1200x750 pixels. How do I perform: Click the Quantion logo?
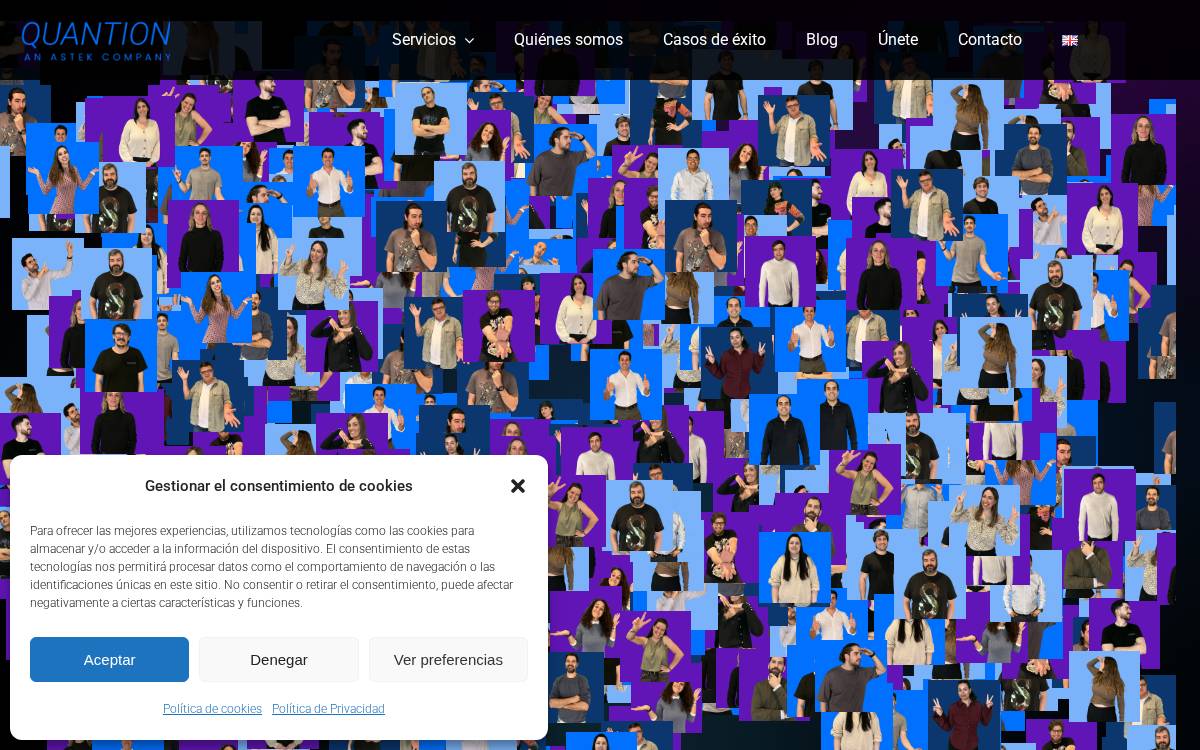(96, 41)
